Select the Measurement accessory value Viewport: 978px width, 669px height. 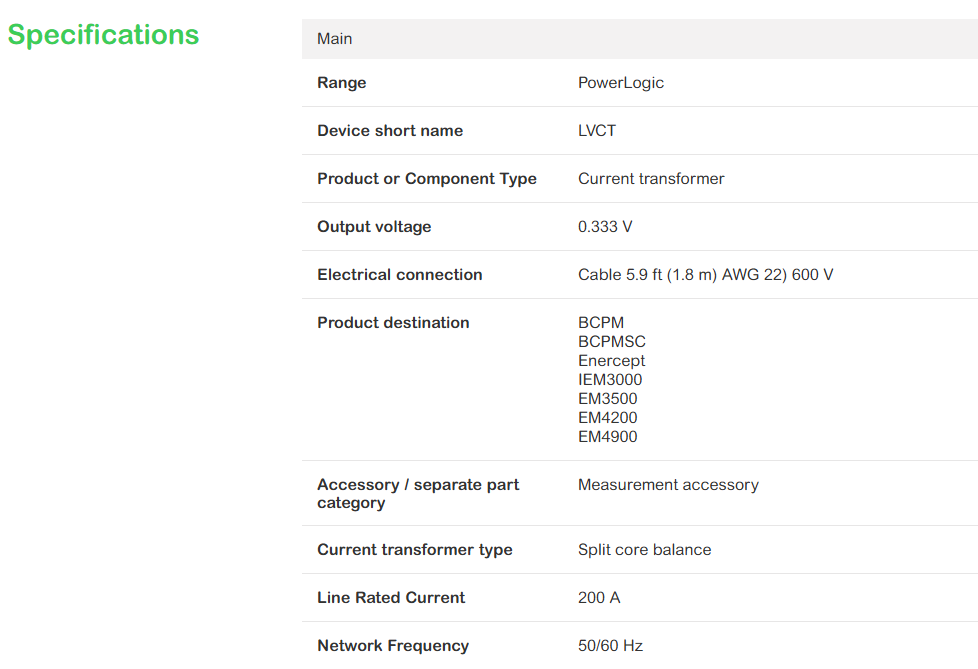(x=668, y=485)
